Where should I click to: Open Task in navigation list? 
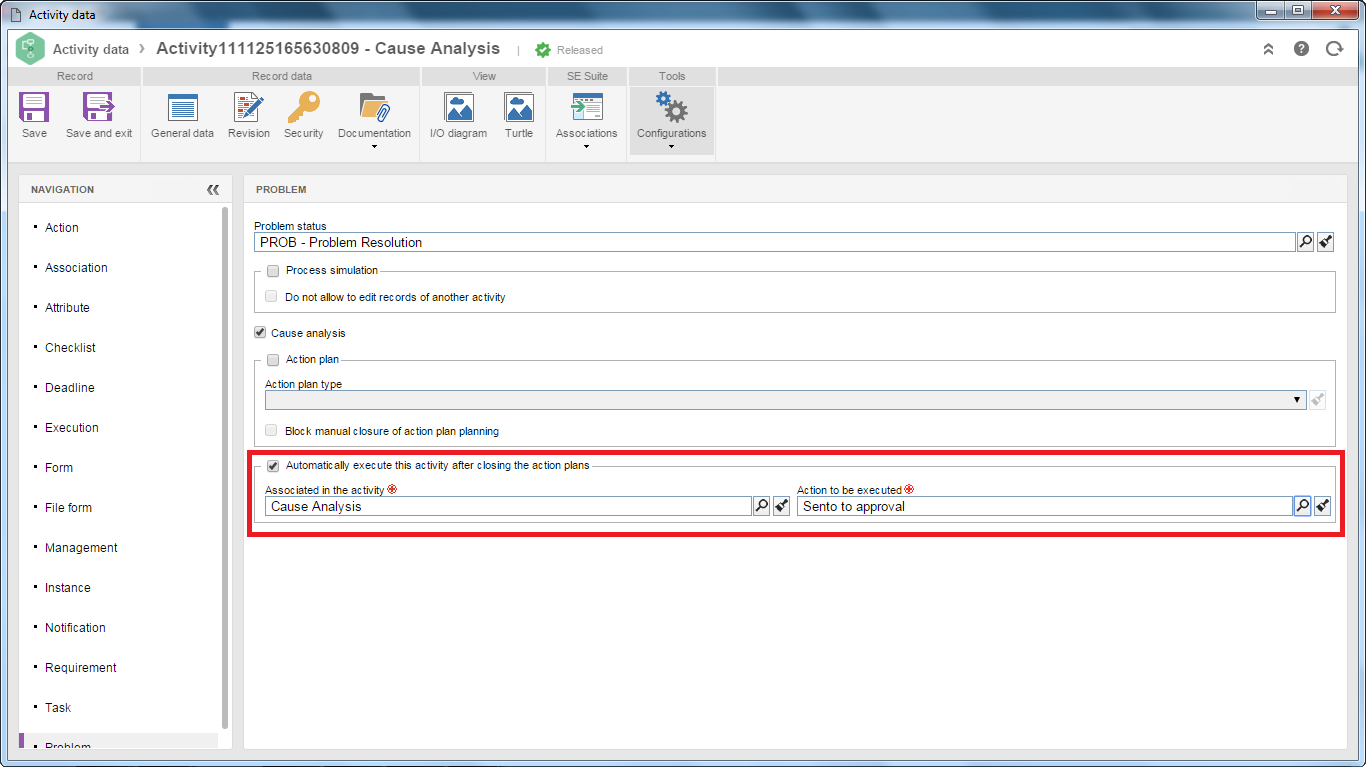pyautogui.click(x=58, y=708)
